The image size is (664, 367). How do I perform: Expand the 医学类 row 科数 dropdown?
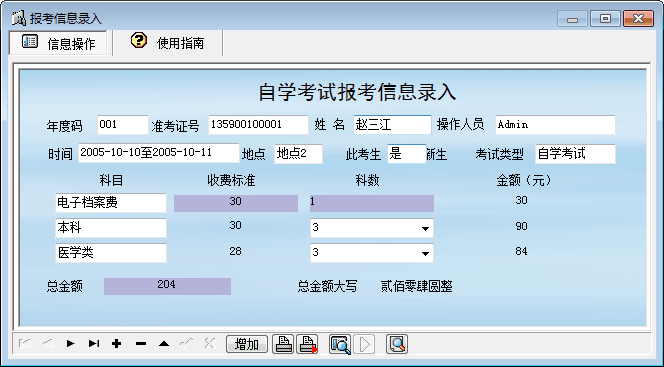point(425,254)
